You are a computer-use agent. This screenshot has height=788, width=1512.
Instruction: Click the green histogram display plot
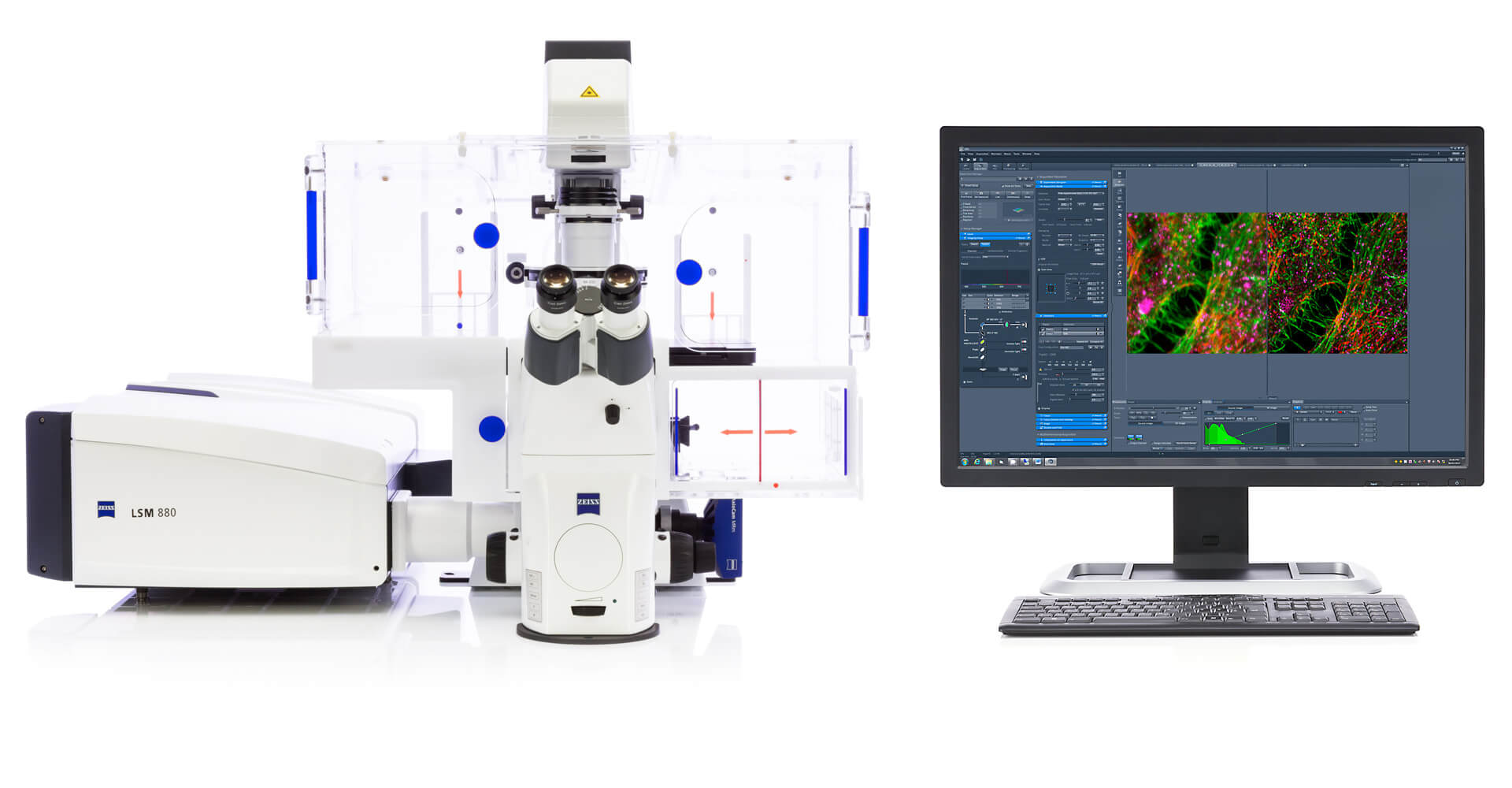tap(1246, 433)
